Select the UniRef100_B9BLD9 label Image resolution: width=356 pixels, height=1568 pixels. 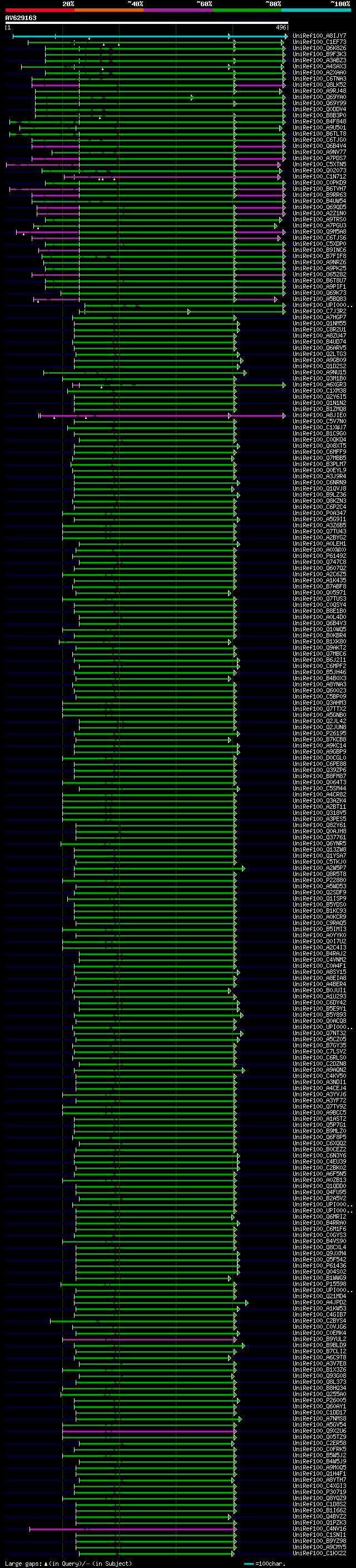(x=319, y=1345)
